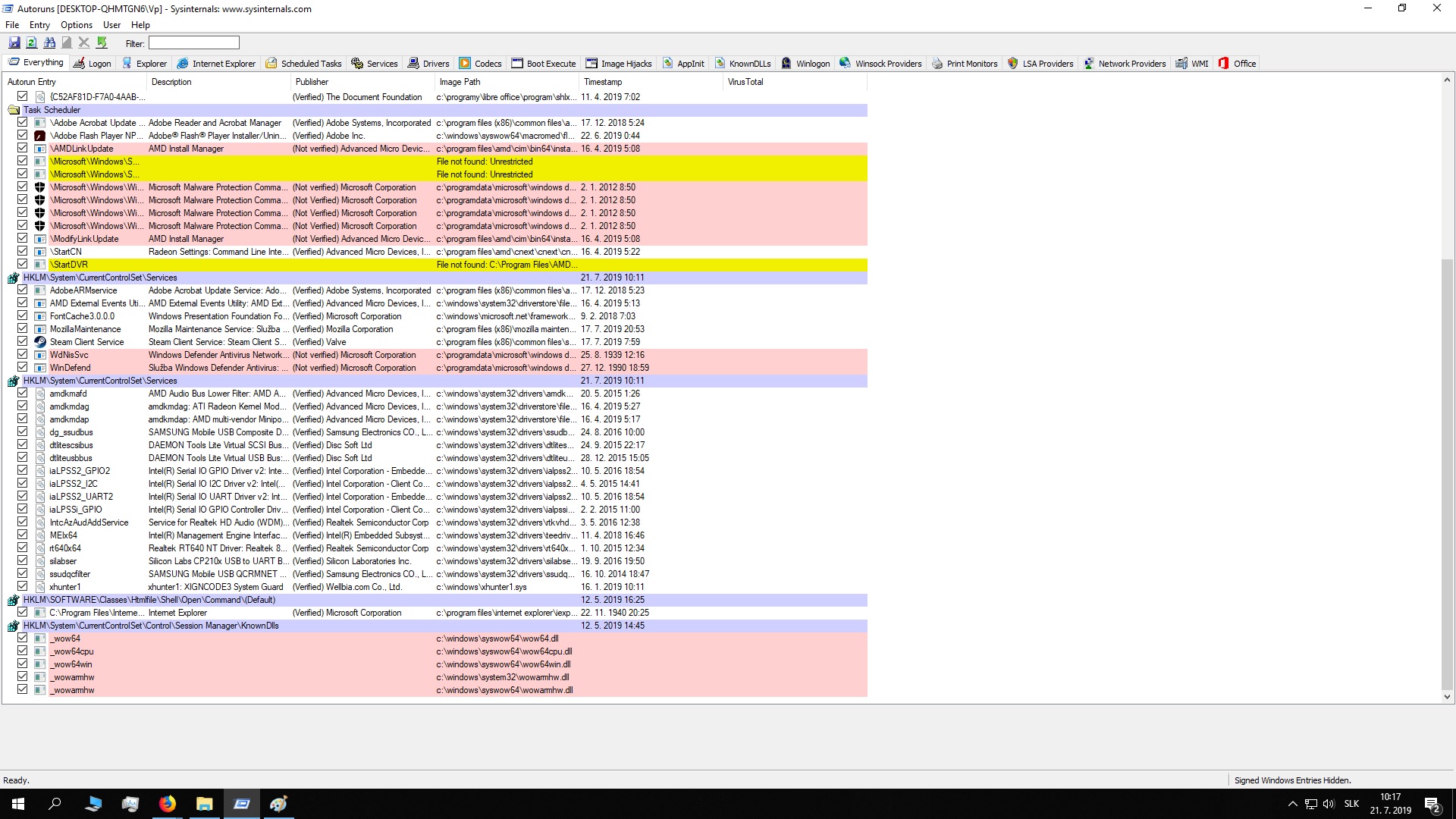Click the vertical scrollbar down arrow
Image resolution: width=1456 pixels, height=819 pixels.
1447,697
